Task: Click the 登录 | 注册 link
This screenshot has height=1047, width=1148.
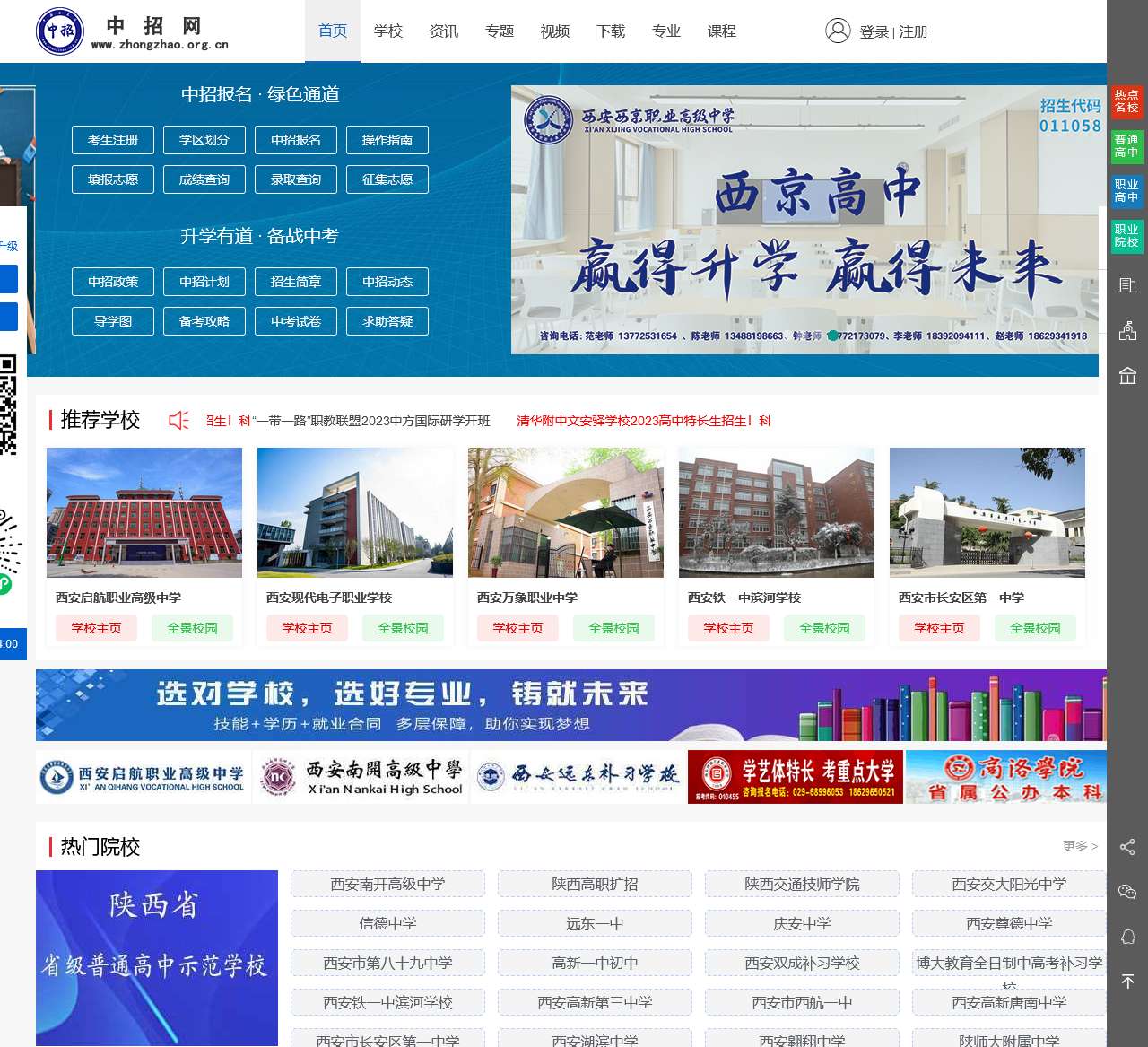Action: click(x=893, y=31)
